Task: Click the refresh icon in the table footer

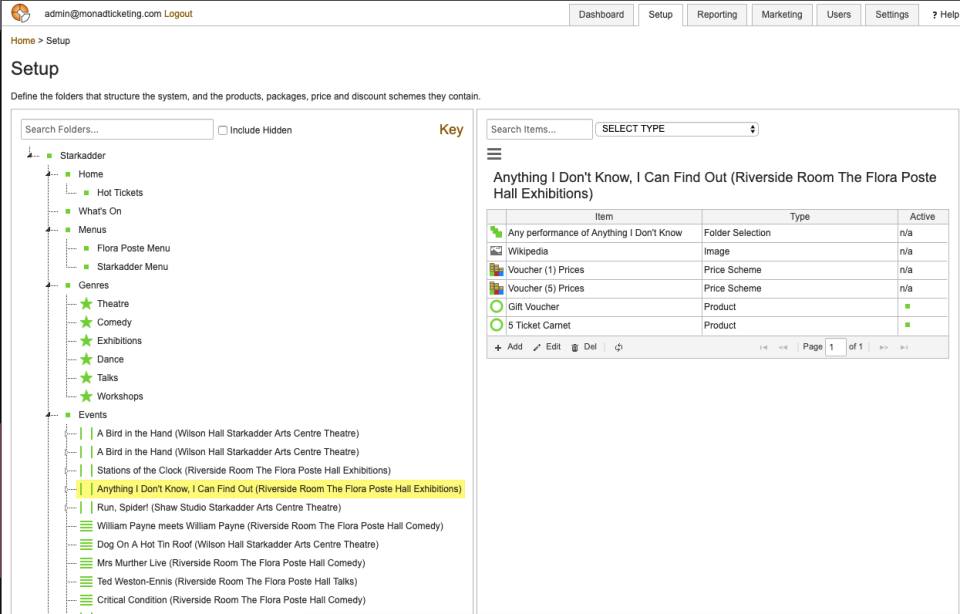Action: [618, 347]
